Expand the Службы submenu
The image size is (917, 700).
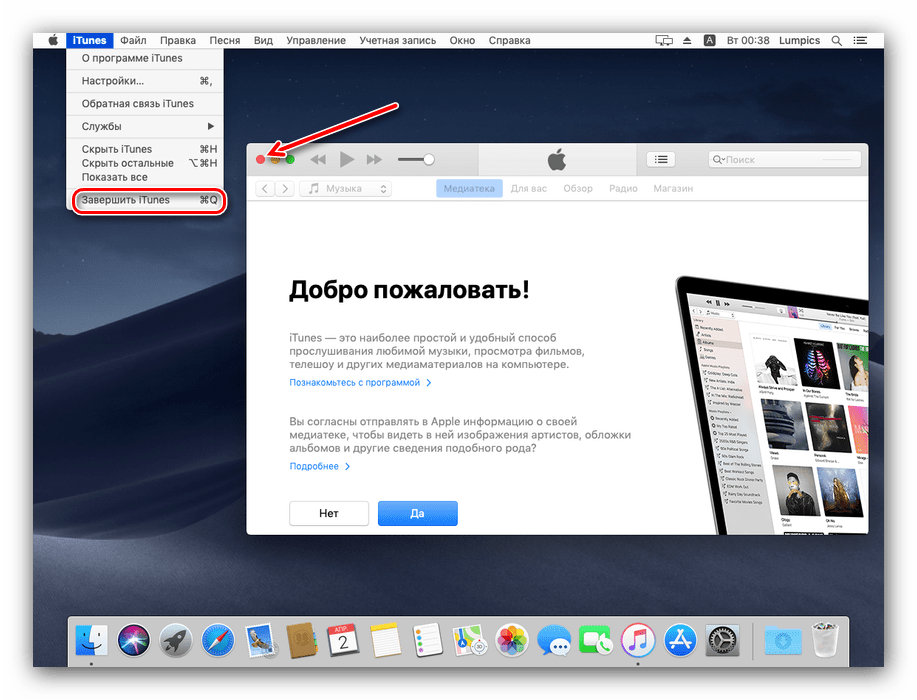point(147,127)
